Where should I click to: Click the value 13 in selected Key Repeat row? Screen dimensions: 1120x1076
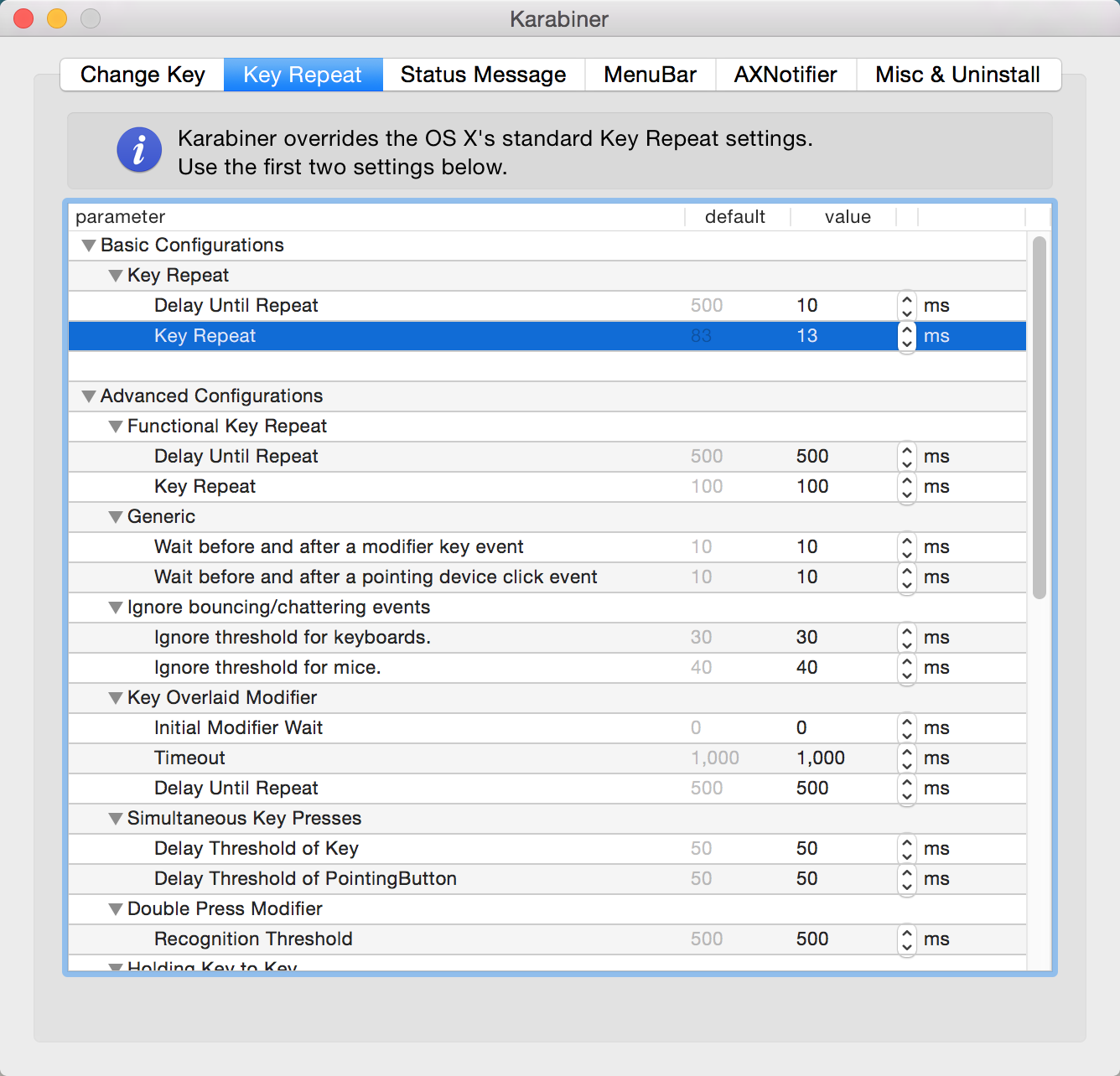806,336
